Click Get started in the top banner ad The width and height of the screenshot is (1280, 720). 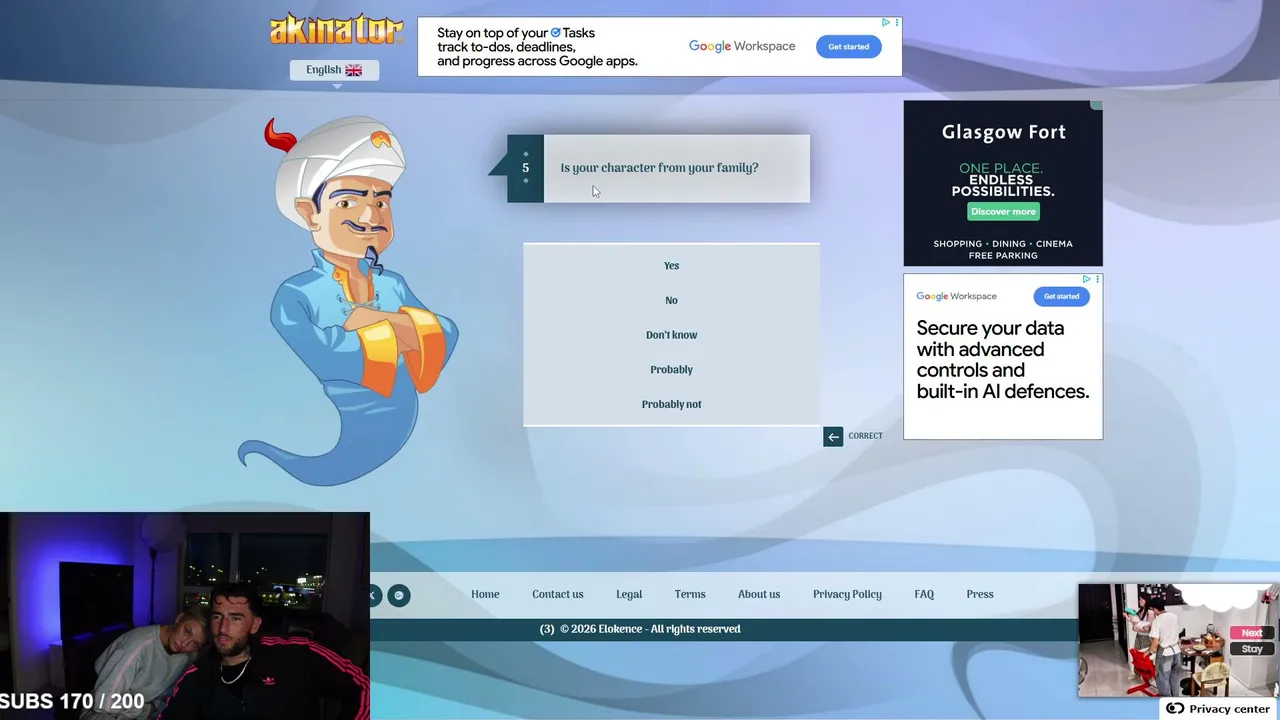click(848, 47)
